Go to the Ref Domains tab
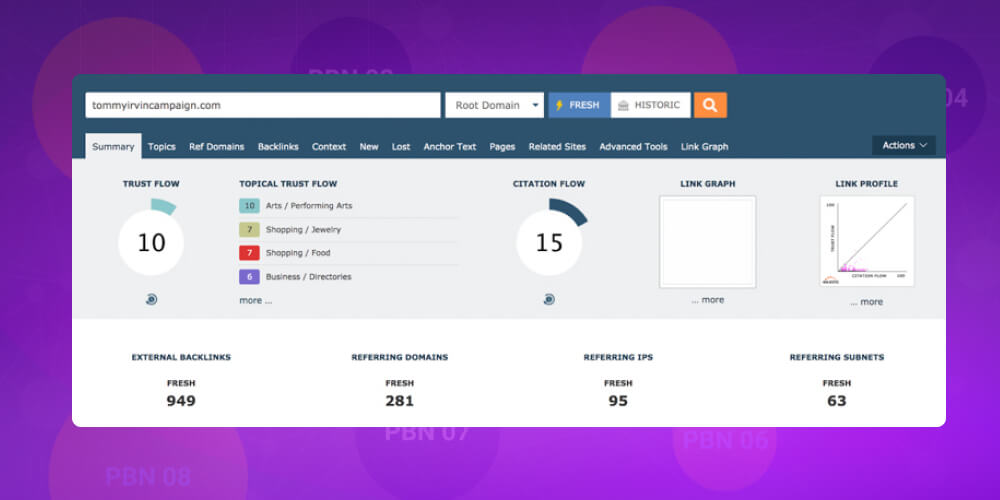 tap(216, 147)
